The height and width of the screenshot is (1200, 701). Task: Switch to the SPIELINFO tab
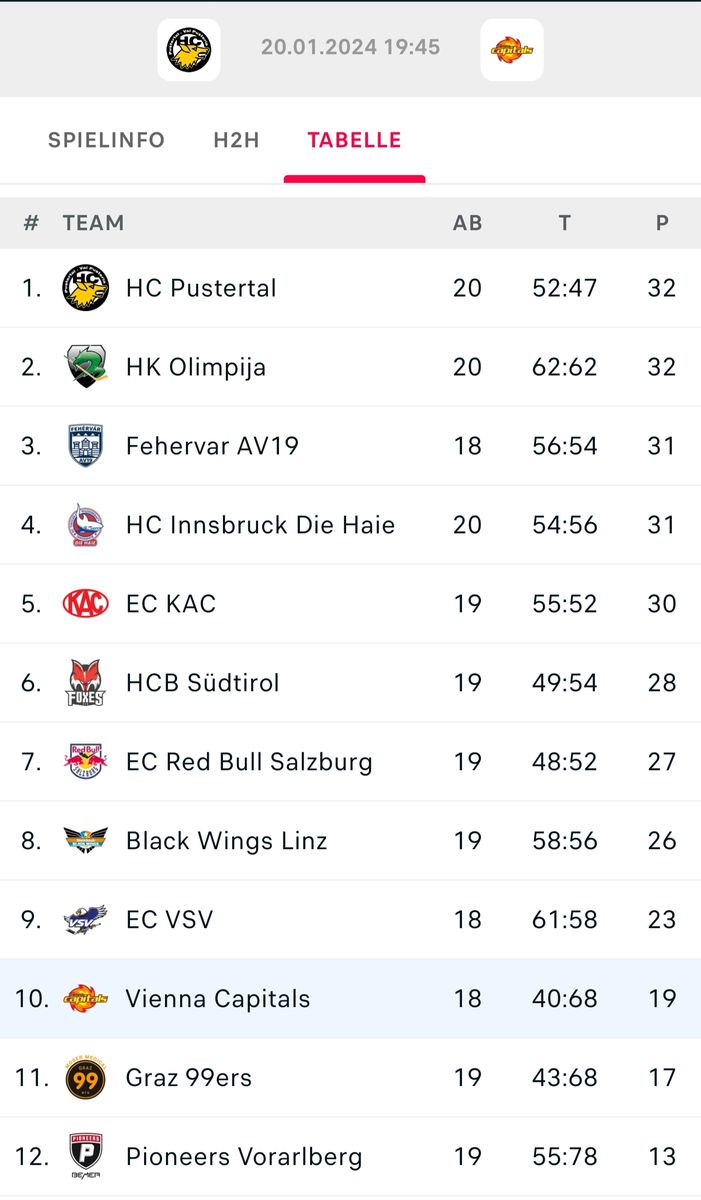click(106, 141)
